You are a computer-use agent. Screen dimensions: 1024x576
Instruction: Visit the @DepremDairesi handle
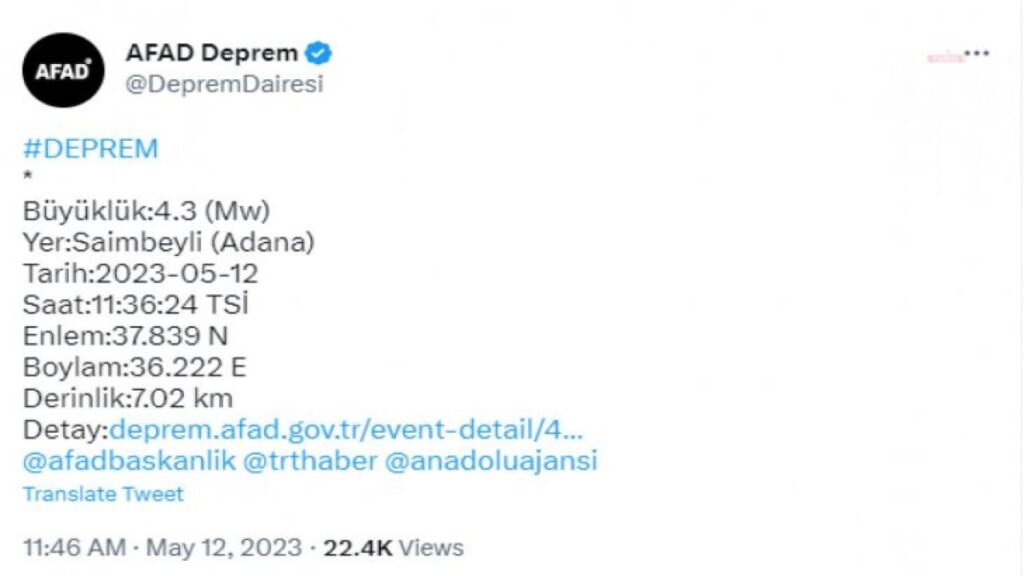(x=224, y=84)
